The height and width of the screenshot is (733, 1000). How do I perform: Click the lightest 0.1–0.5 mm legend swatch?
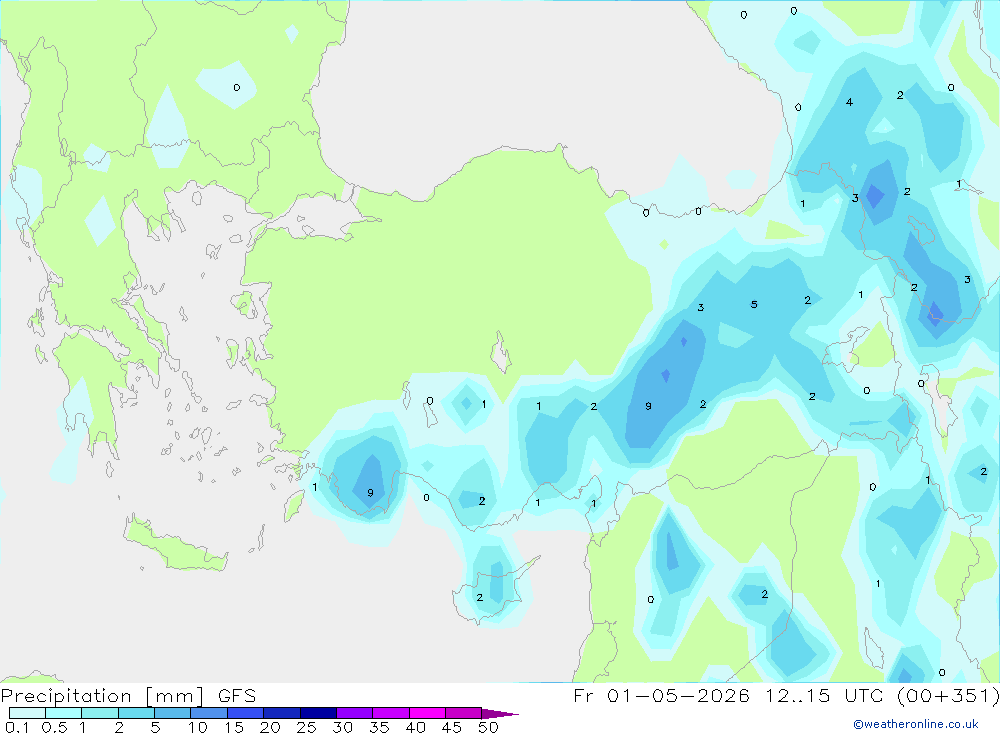(x=27, y=713)
